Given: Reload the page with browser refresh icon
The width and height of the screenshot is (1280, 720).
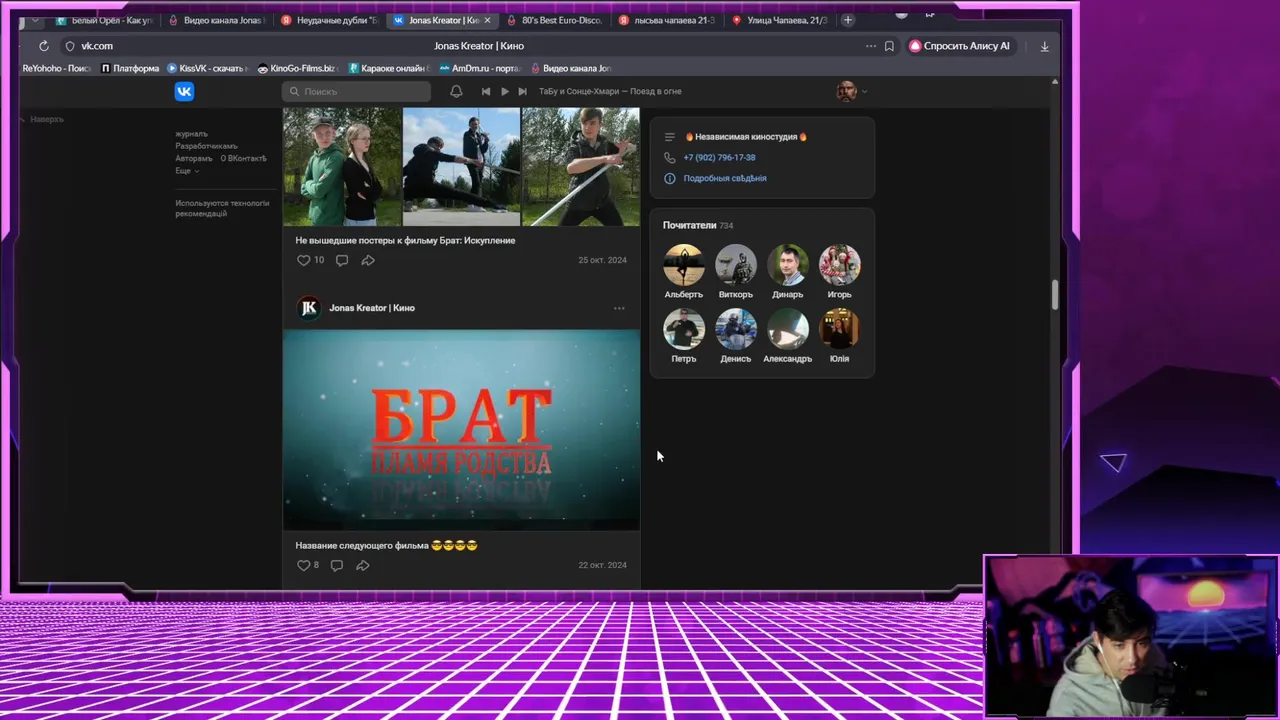Looking at the screenshot, I should click(44, 46).
